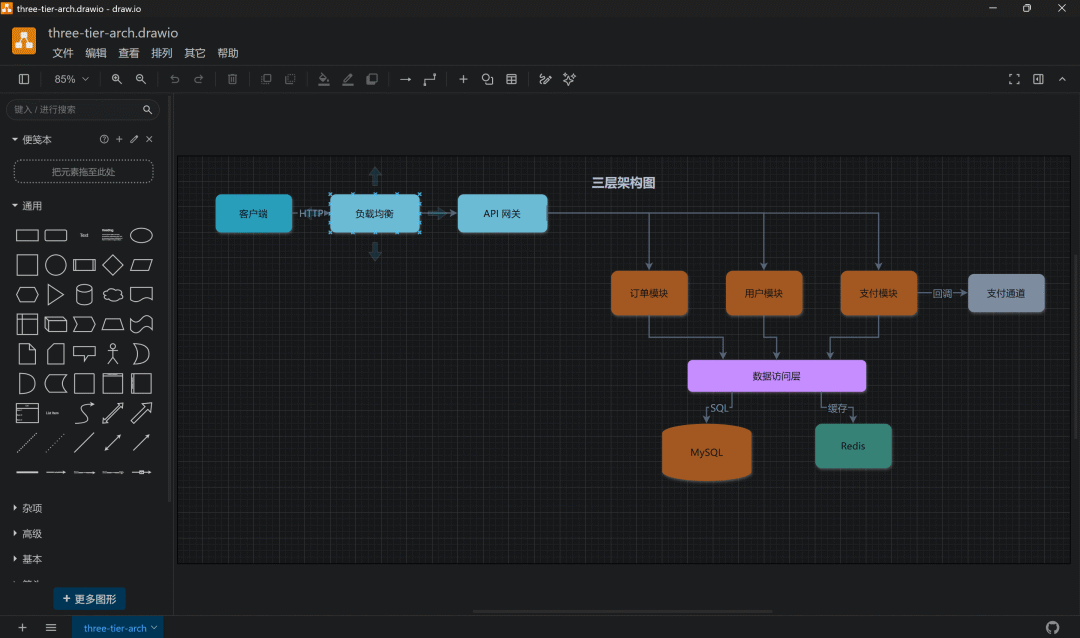Open the 查看 menu

click(129, 53)
